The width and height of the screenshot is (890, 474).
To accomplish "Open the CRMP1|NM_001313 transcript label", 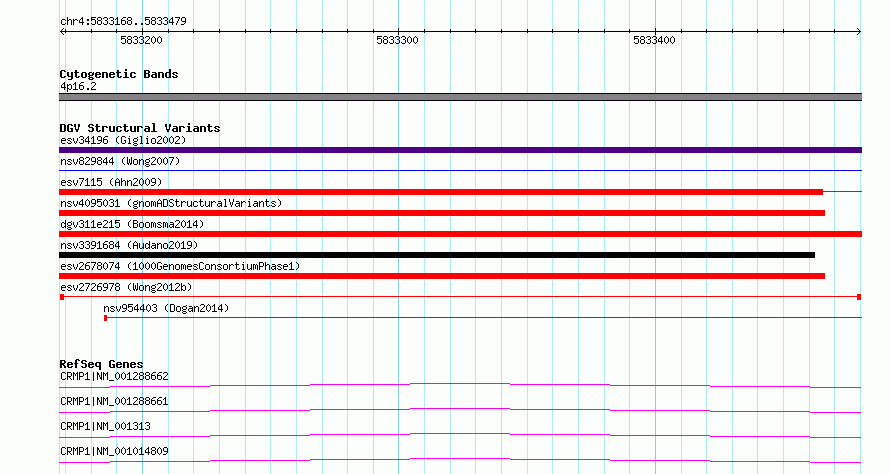I will [x=105, y=426].
